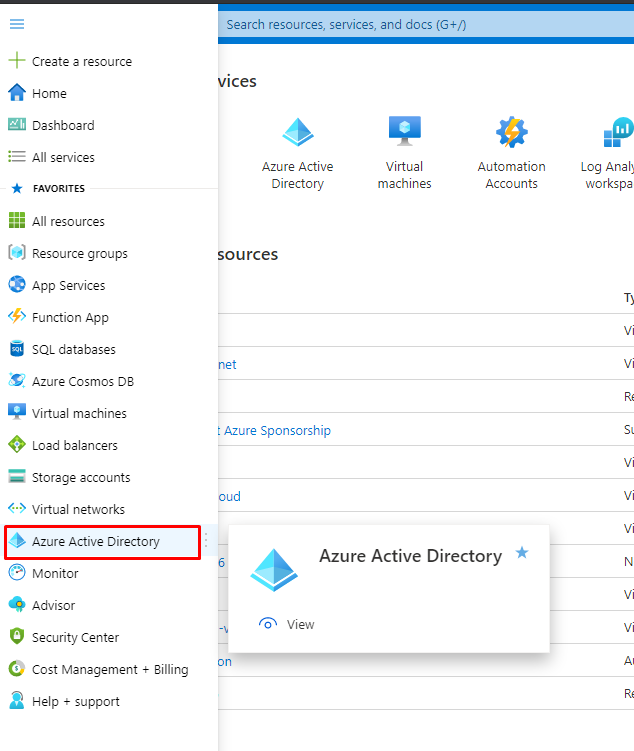The width and height of the screenshot is (634, 751).
Task: Open the Dashboard menu item
Action: 63,125
